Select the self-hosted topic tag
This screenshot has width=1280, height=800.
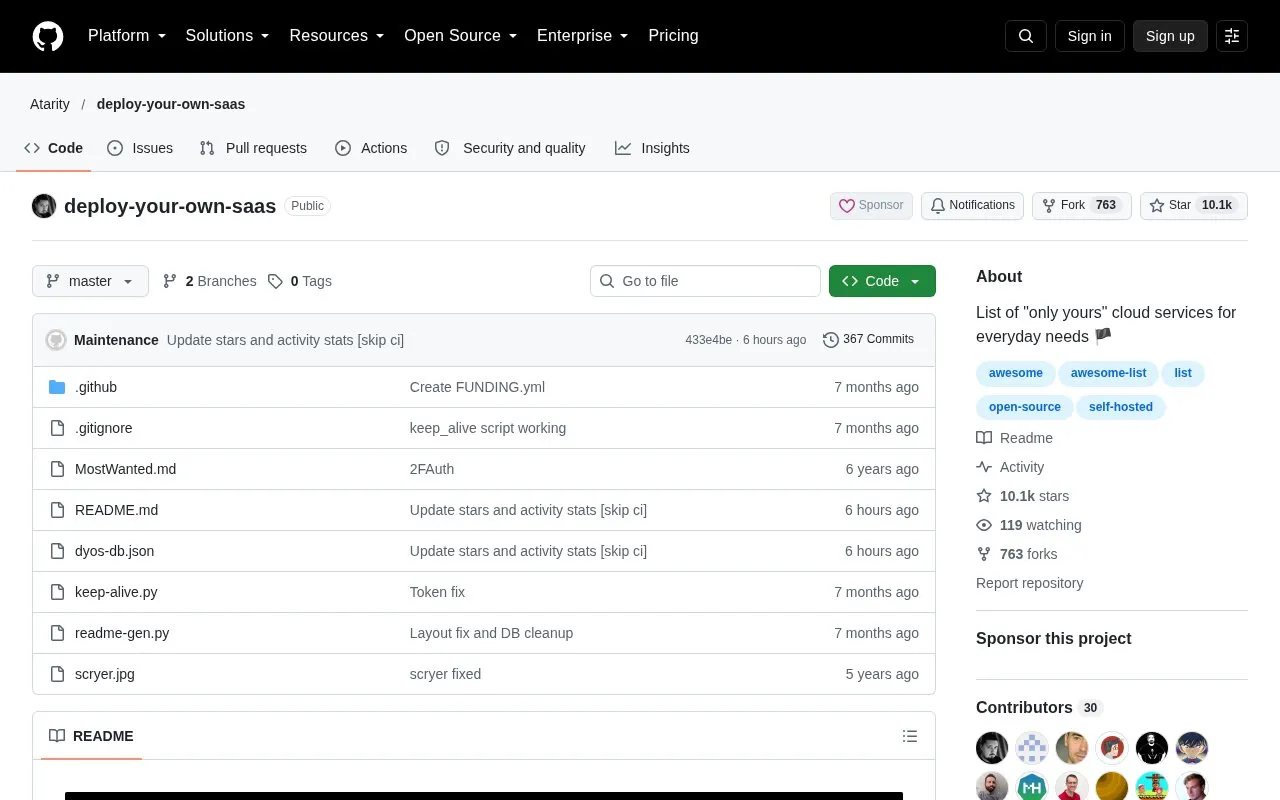[x=1120, y=407]
